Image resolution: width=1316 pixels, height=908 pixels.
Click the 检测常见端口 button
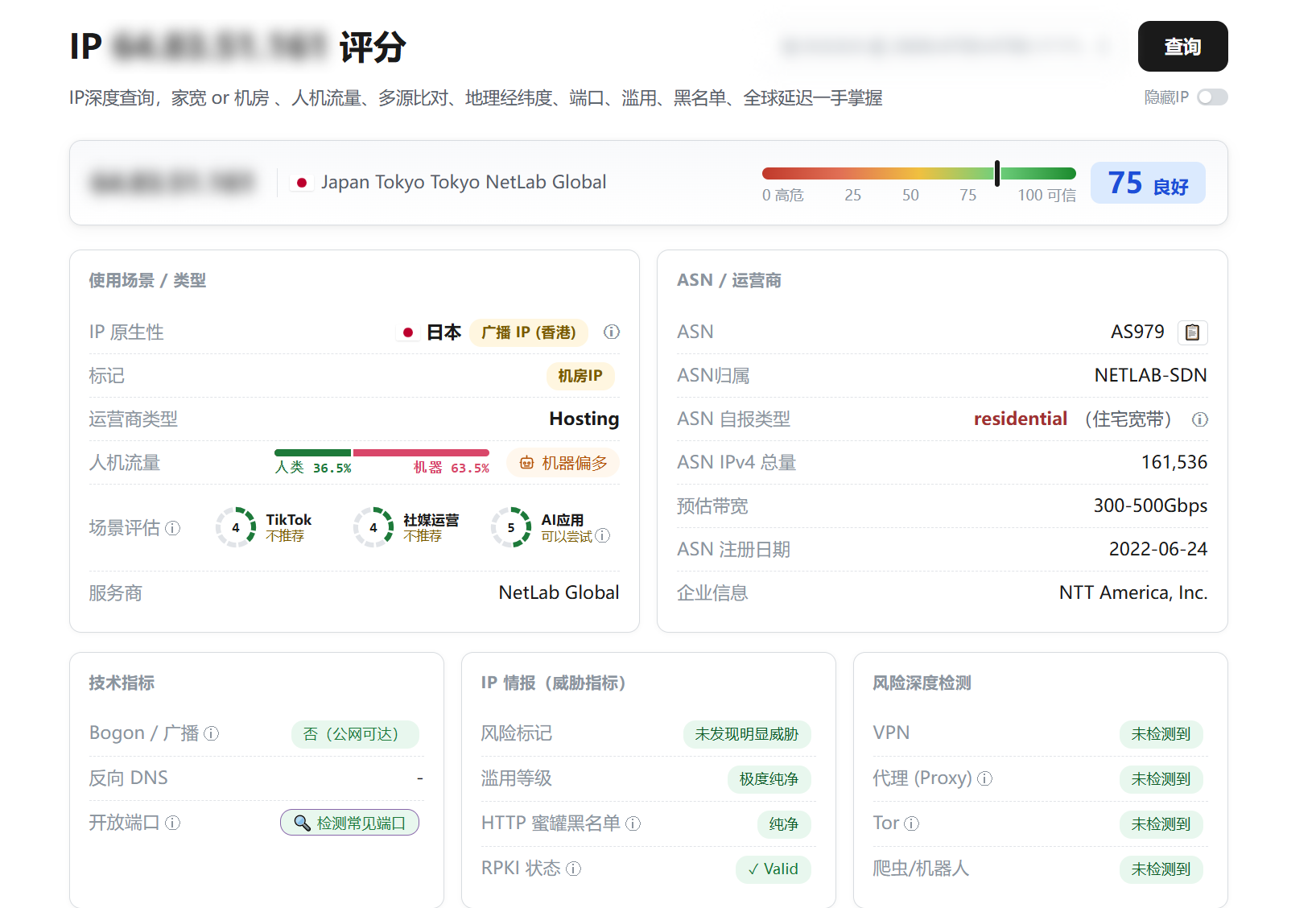349,823
